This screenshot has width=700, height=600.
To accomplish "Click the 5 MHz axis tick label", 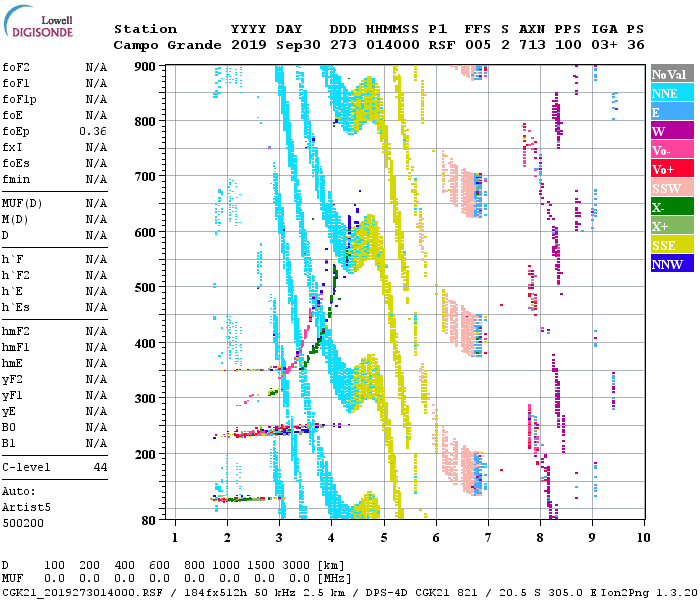I will click(384, 538).
